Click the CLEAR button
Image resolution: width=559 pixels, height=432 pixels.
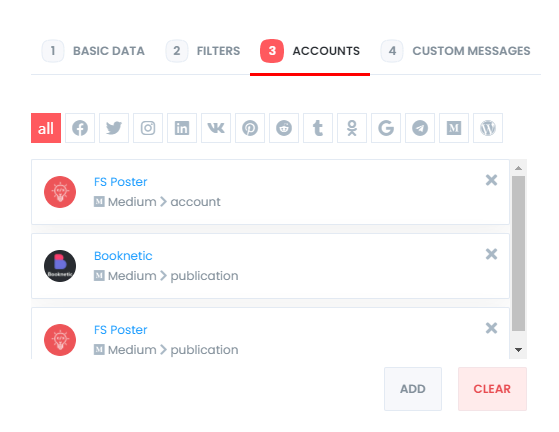pyautogui.click(x=492, y=389)
